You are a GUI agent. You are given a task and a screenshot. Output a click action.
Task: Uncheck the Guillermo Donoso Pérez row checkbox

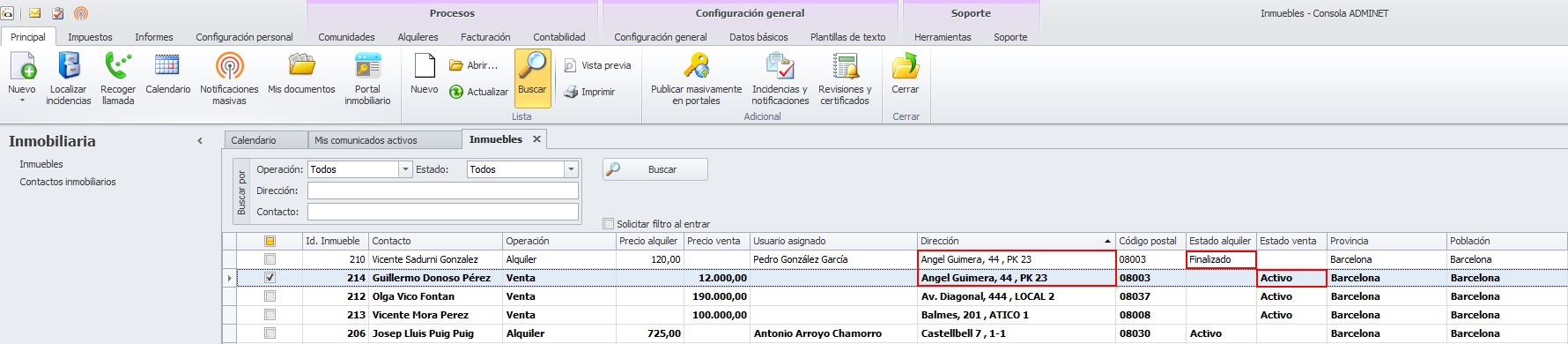(x=270, y=278)
